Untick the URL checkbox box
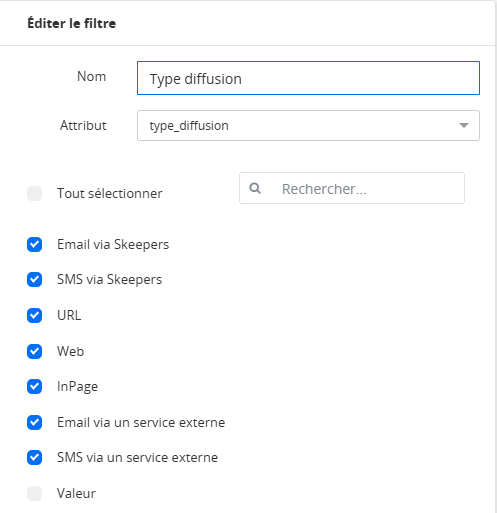 [x=34, y=315]
